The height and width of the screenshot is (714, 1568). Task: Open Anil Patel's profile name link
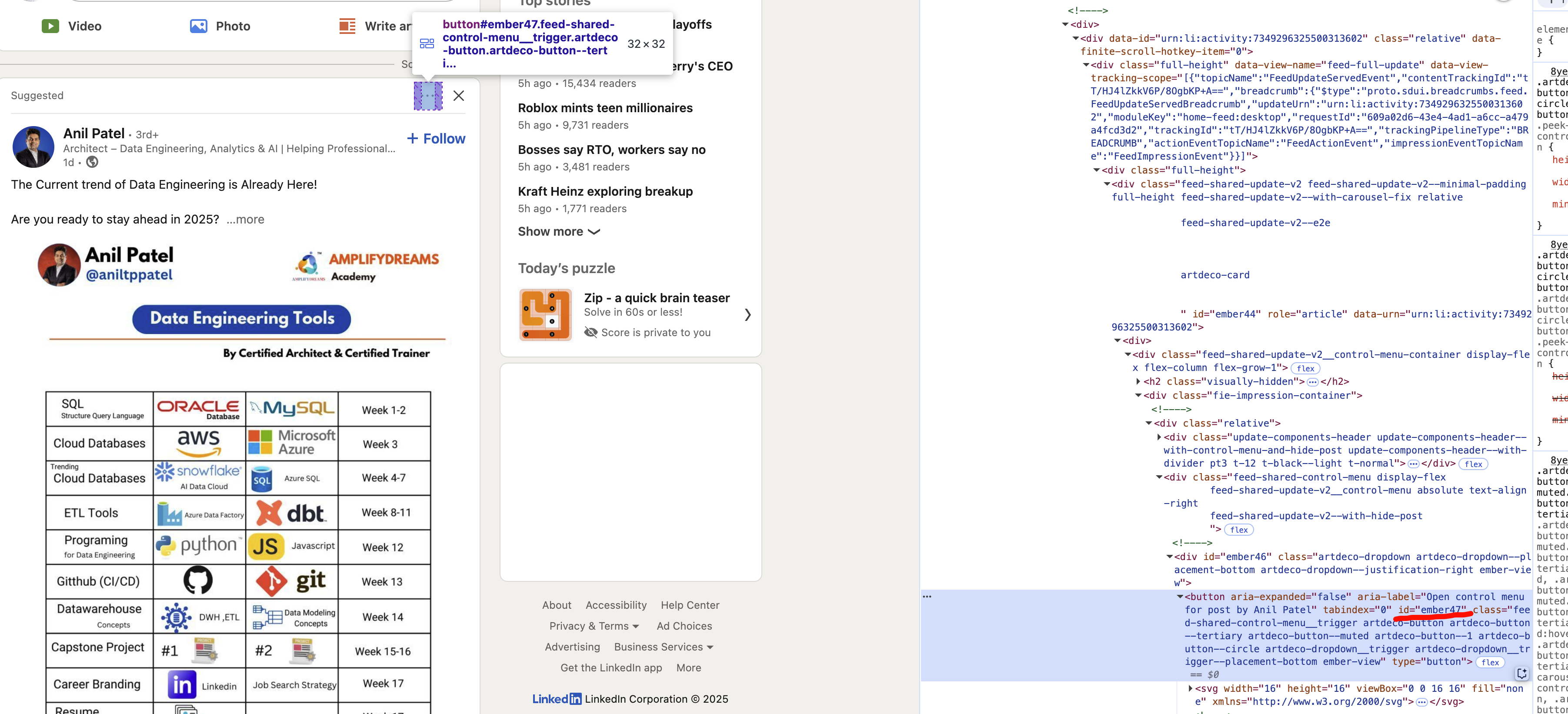click(x=94, y=133)
